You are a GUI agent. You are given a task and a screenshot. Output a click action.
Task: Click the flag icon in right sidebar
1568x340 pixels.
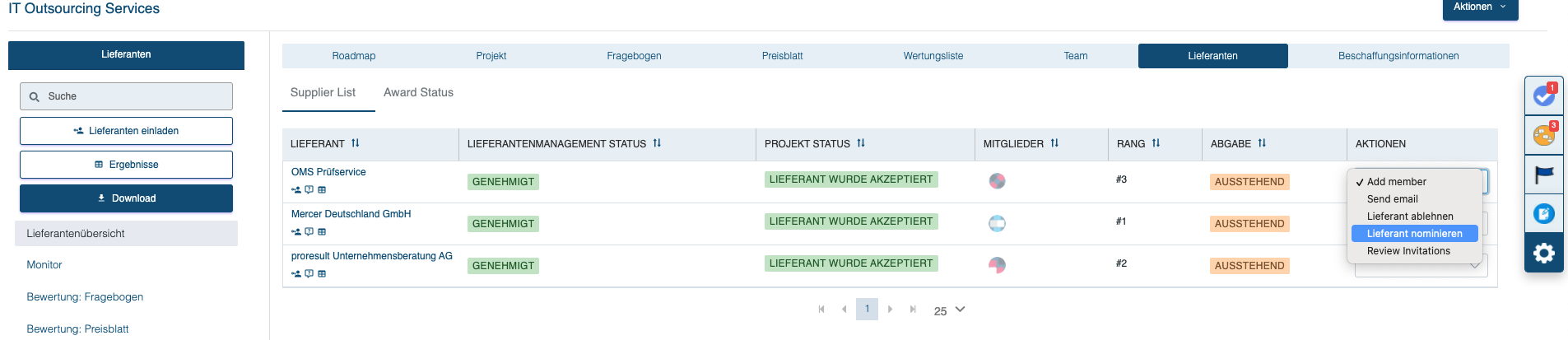pyautogui.click(x=1543, y=175)
